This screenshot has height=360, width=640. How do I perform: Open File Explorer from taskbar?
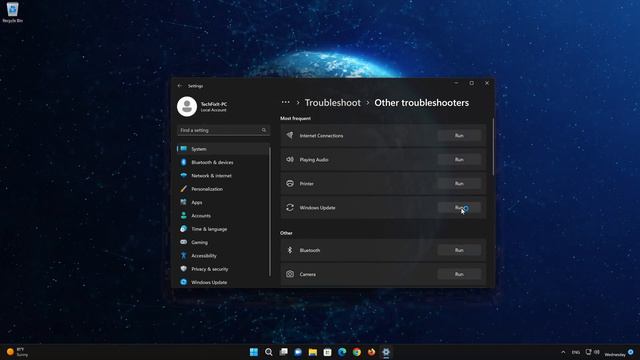click(313, 352)
